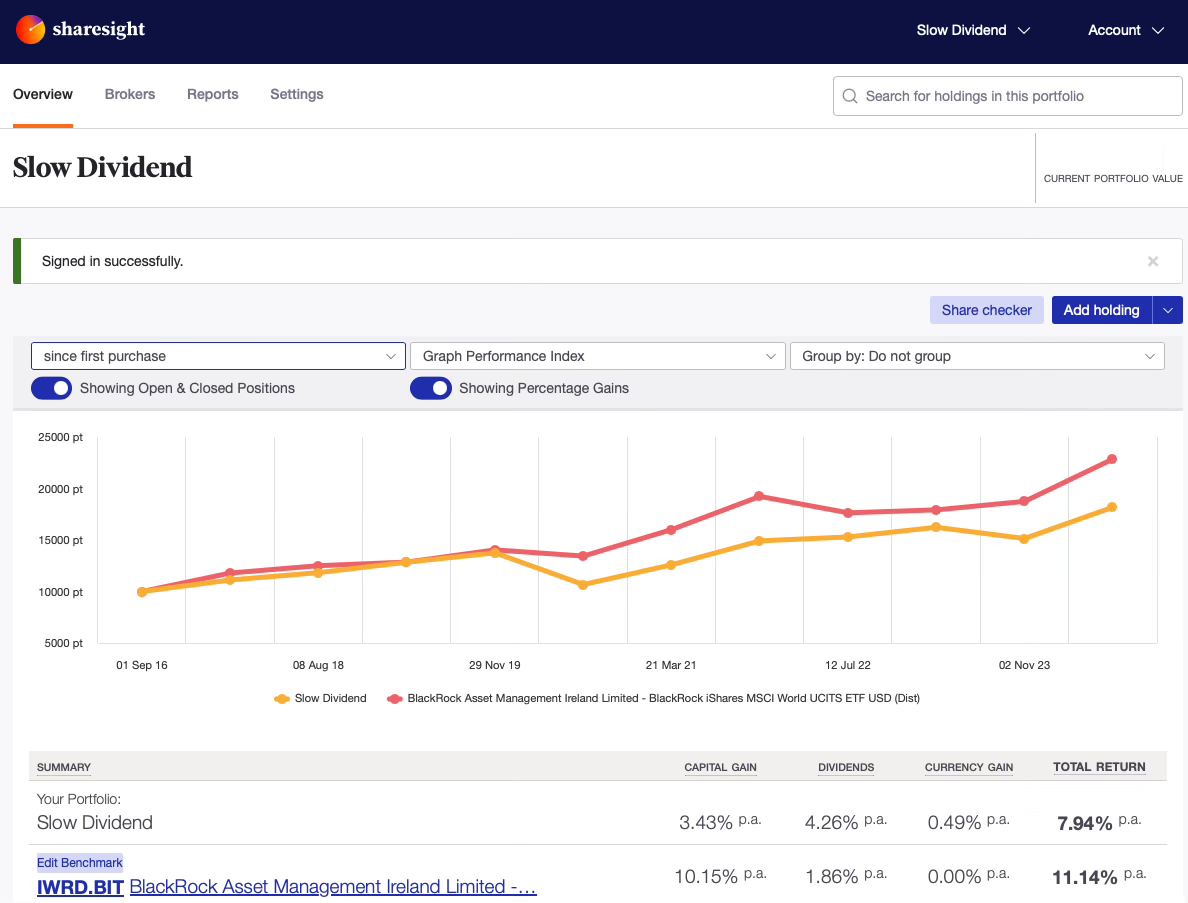Click the 10.15% benchmark capital gain
The image size is (1188, 903).
[706, 876]
